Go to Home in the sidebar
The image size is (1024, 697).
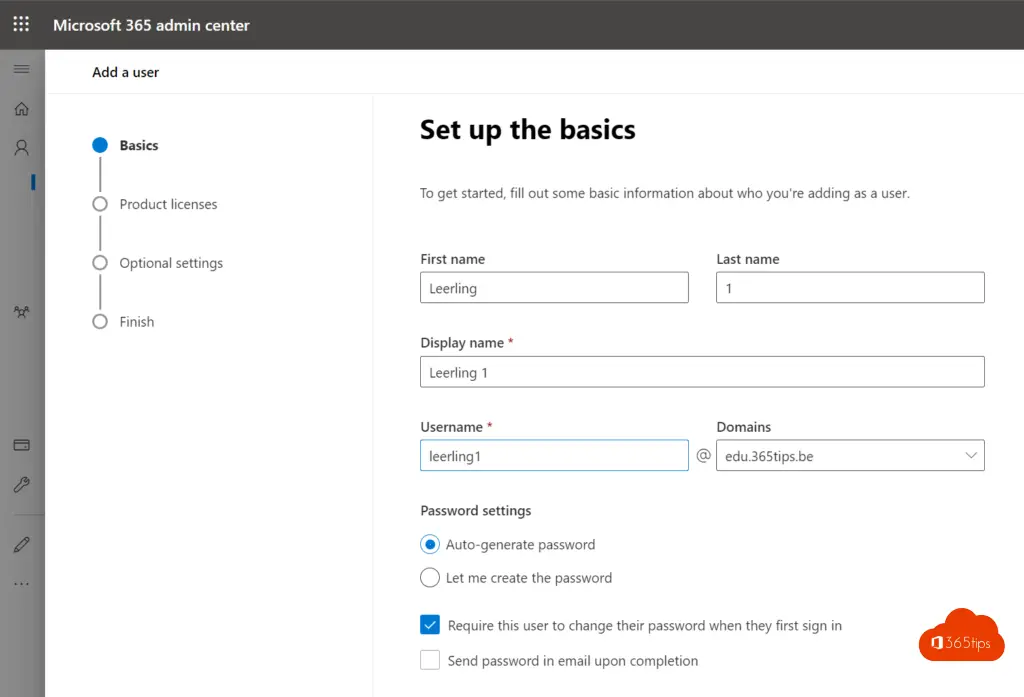click(22, 109)
